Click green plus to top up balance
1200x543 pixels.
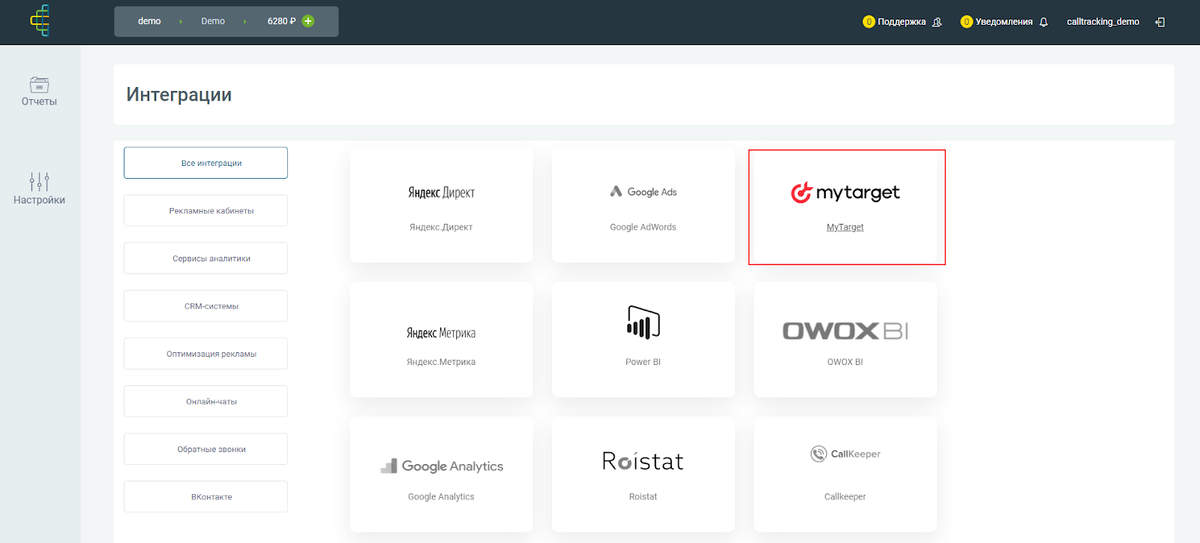(x=308, y=21)
